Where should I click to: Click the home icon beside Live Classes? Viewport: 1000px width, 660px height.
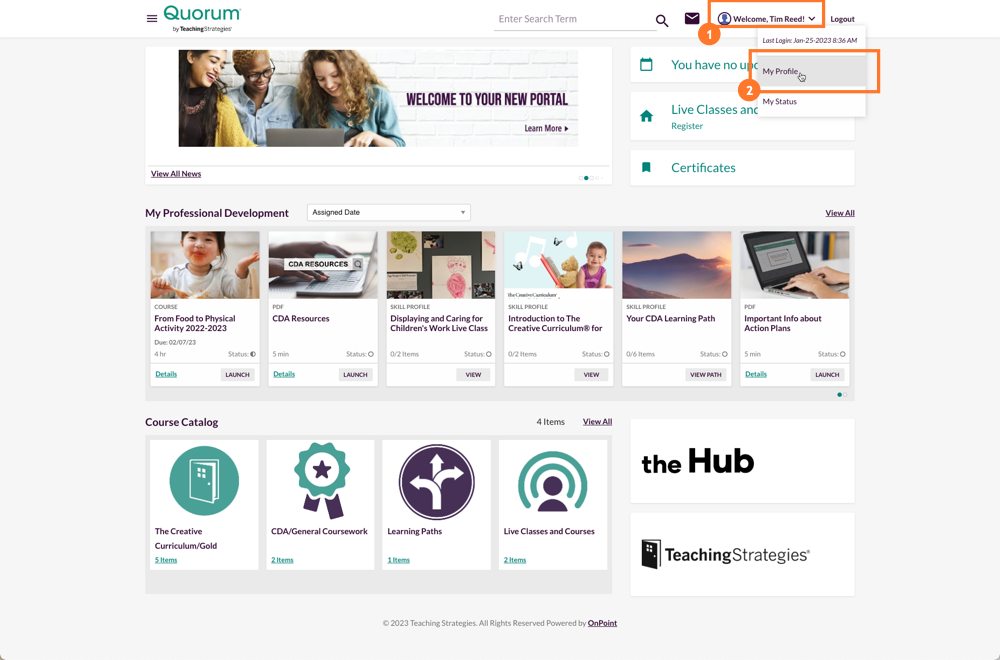pos(646,116)
